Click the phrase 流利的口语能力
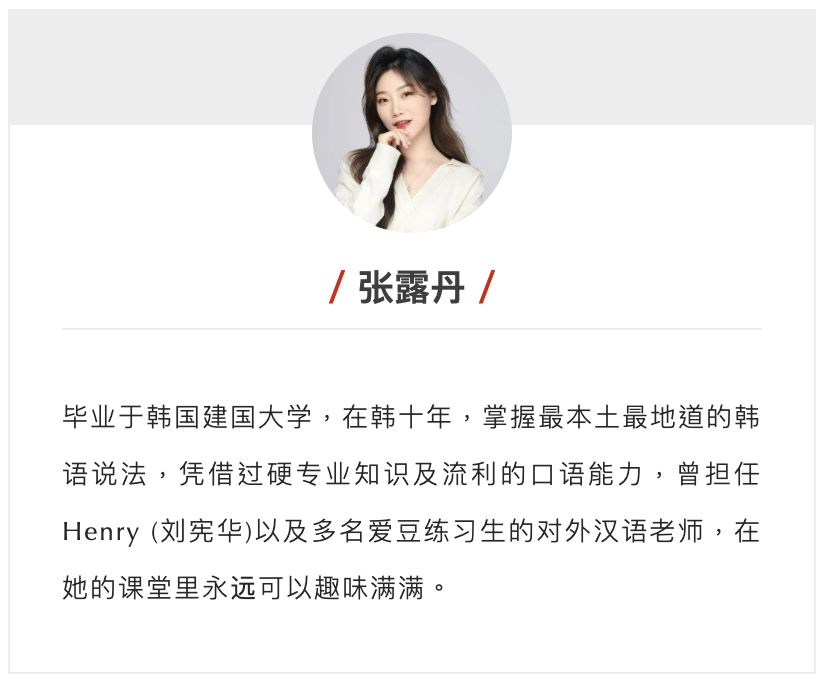The height and width of the screenshot is (680, 822). (542, 474)
